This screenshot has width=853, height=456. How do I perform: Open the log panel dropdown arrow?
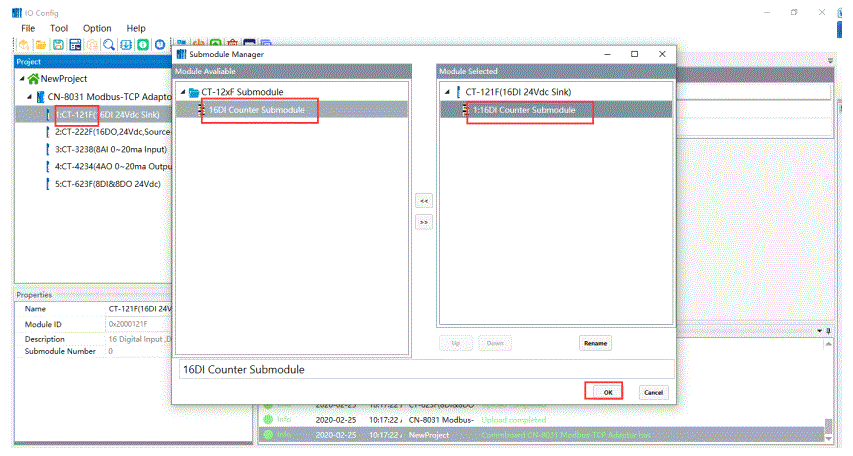[820, 330]
